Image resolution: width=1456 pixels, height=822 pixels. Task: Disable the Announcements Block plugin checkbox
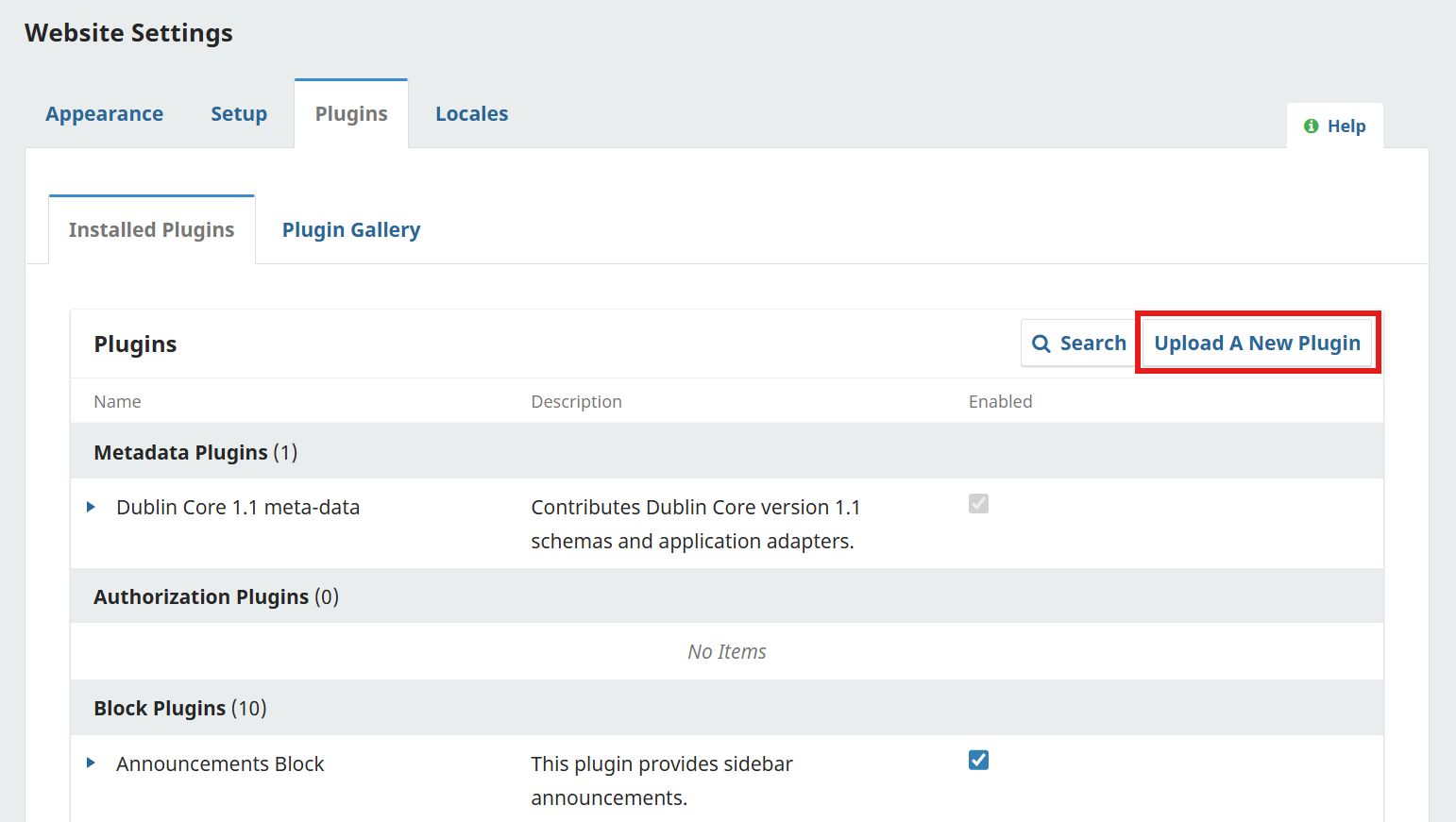pyautogui.click(x=978, y=761)
